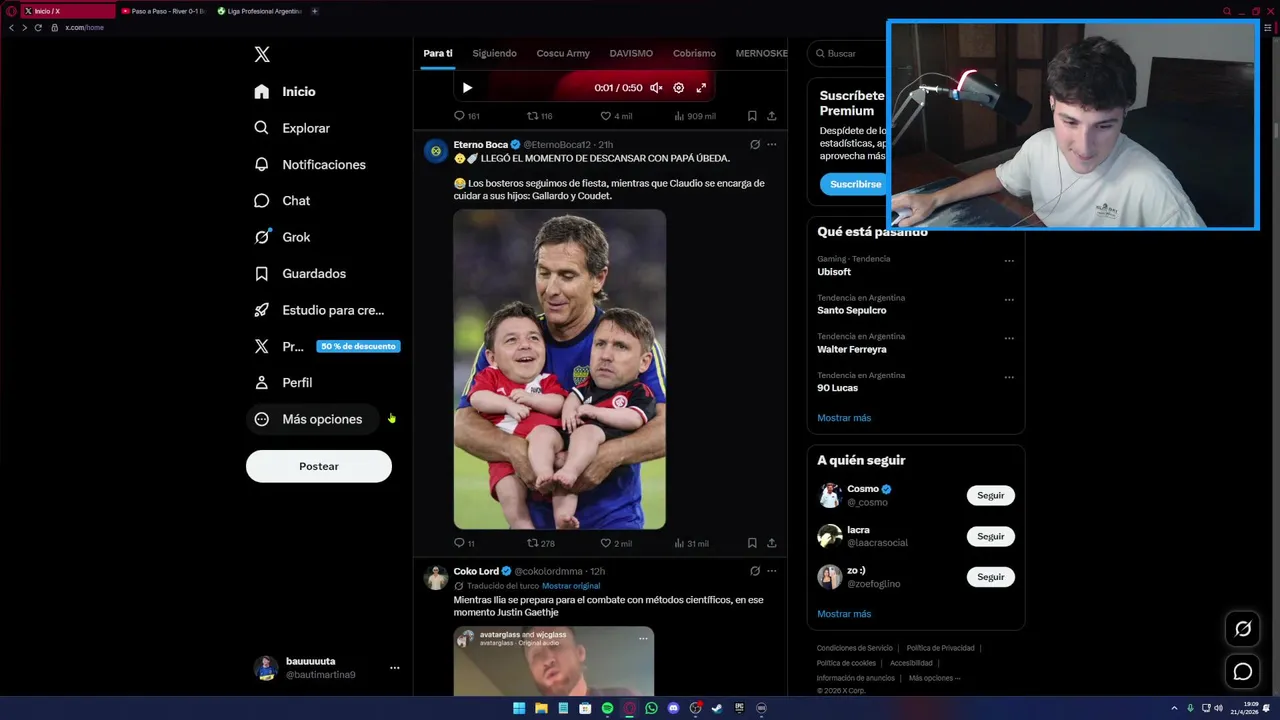Click the Postear button

point(319,466)
